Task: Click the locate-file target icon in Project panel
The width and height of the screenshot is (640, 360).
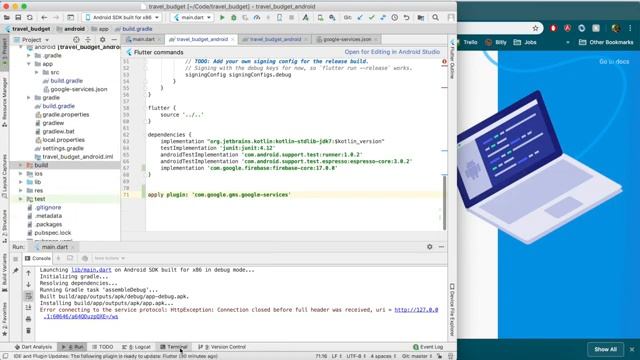Action: pyautogui.click(x=76, y=40)
